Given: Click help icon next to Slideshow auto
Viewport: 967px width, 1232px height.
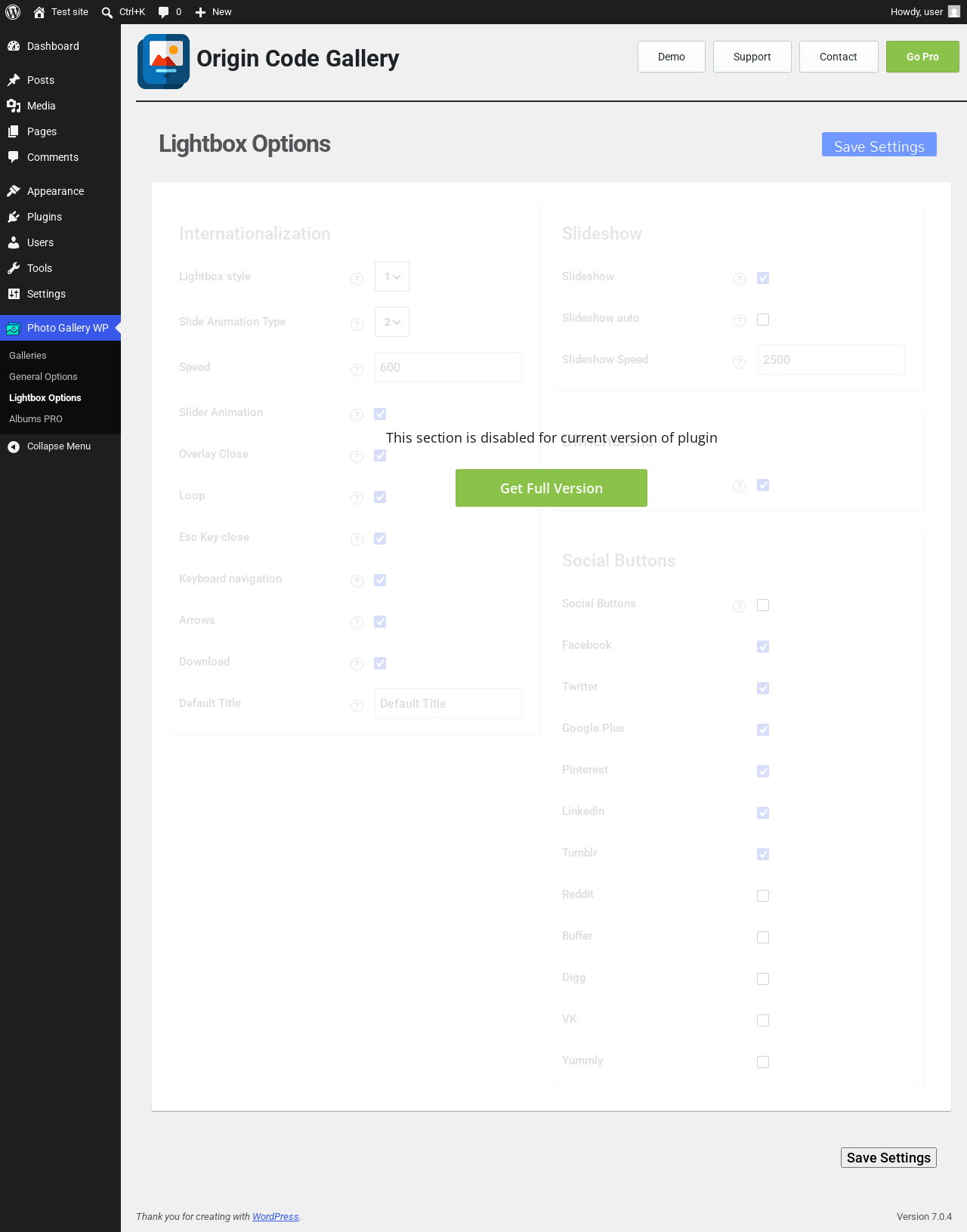Looking at the screenshot, I should (740, 321).
